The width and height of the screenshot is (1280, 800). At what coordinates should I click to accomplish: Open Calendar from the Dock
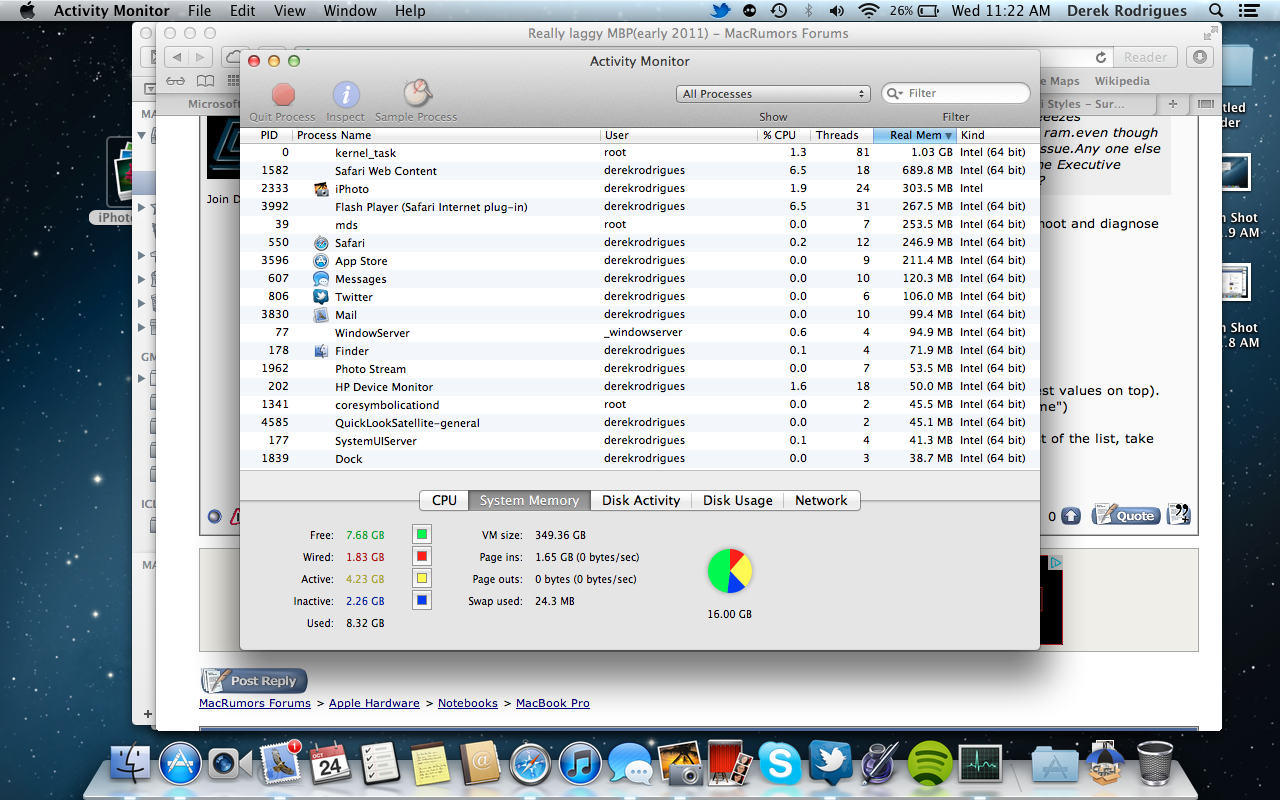pos(330,765)
